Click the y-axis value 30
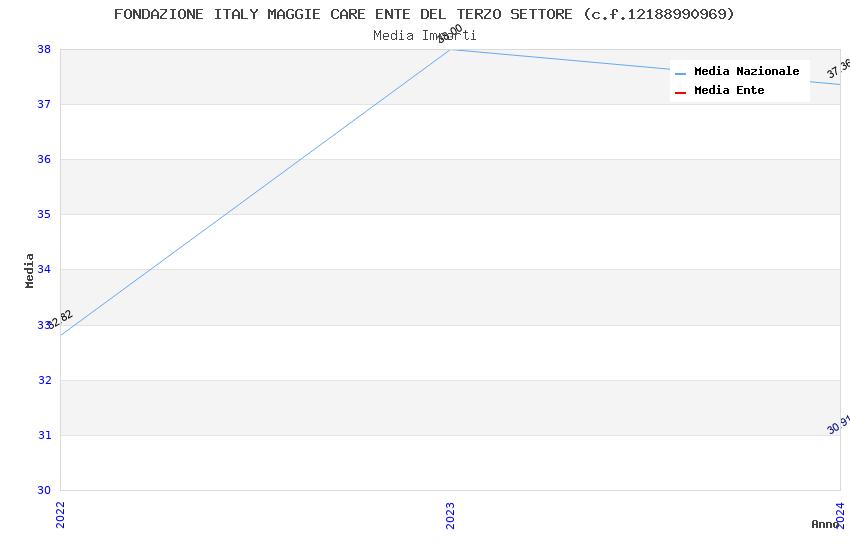850x550 pixels. point(44,490)
